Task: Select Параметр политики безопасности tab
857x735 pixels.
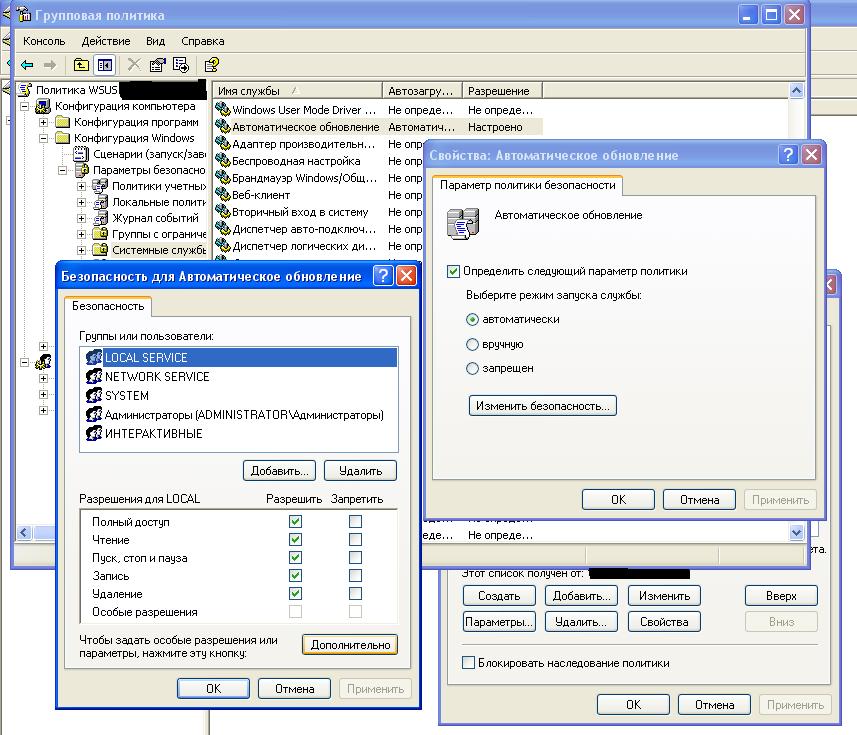Action: [527, 185]
